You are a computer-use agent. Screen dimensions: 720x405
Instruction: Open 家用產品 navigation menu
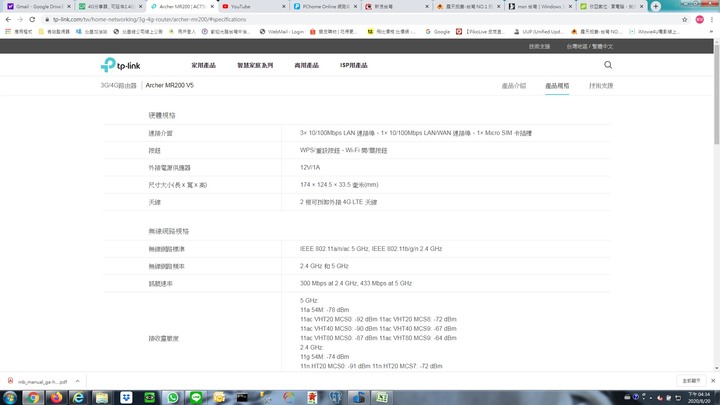pos(203,65)
